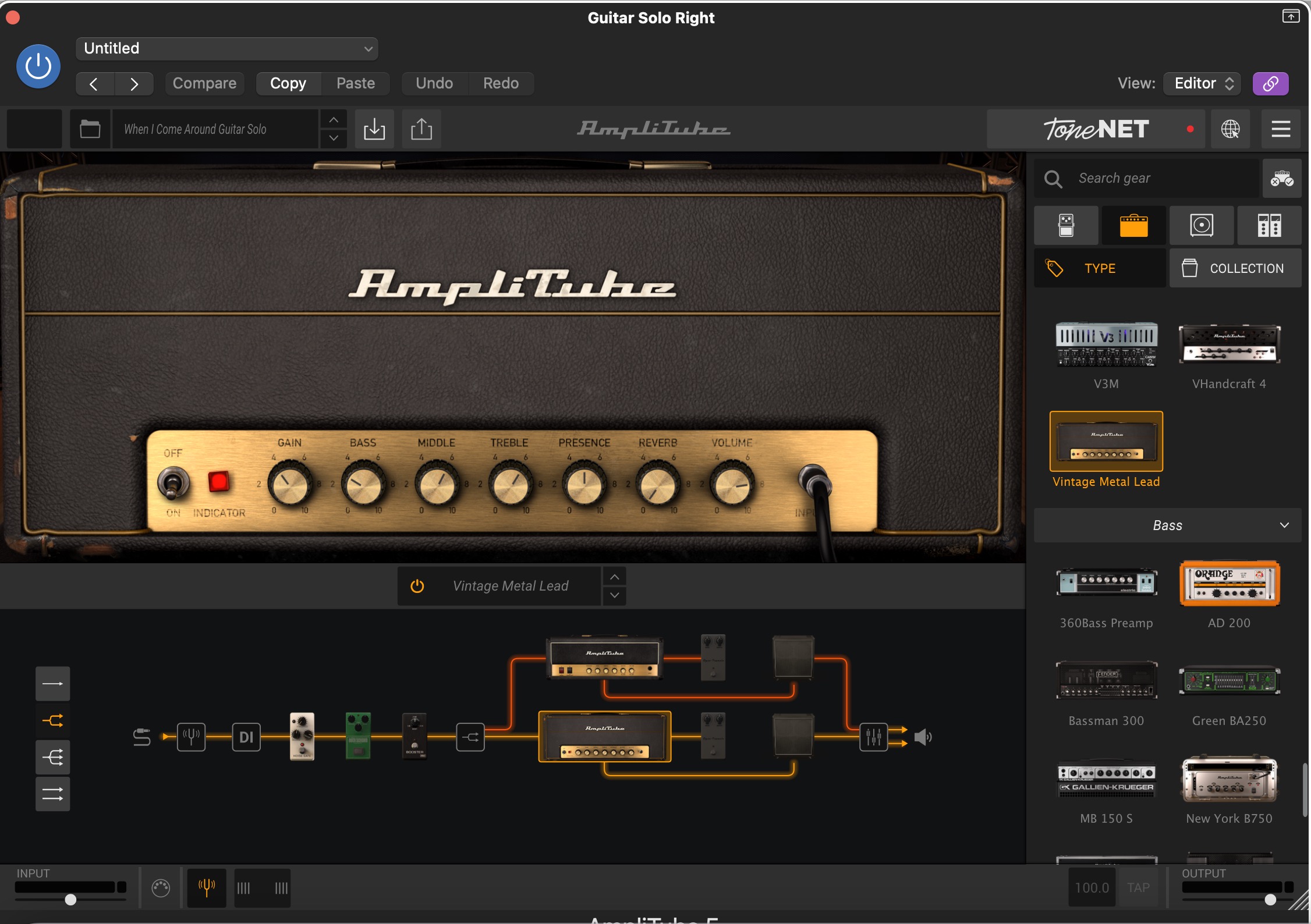
Task: Click the Compare button
Action: point(204,84)
